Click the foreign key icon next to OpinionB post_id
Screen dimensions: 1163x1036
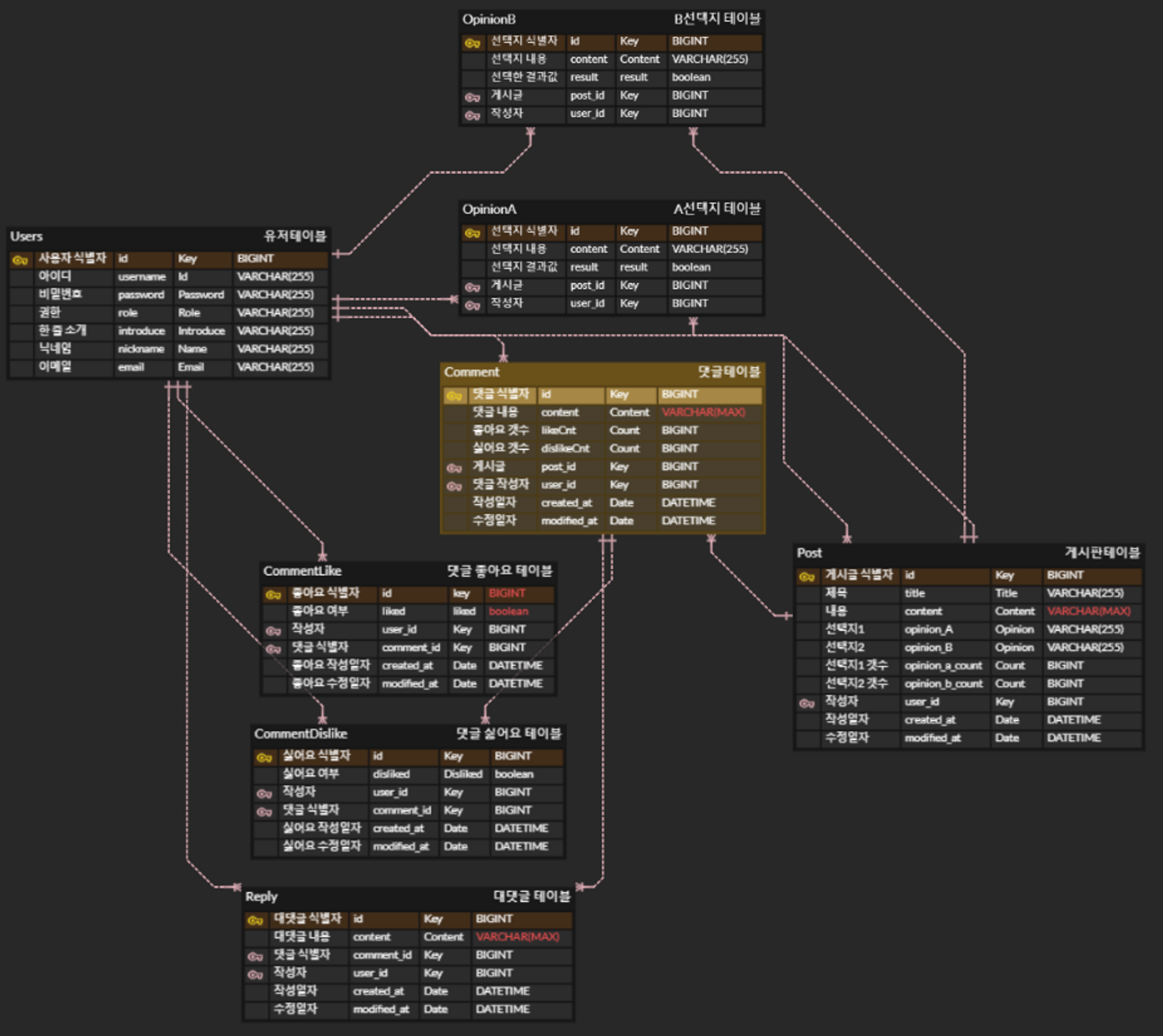tap(471, 96)
